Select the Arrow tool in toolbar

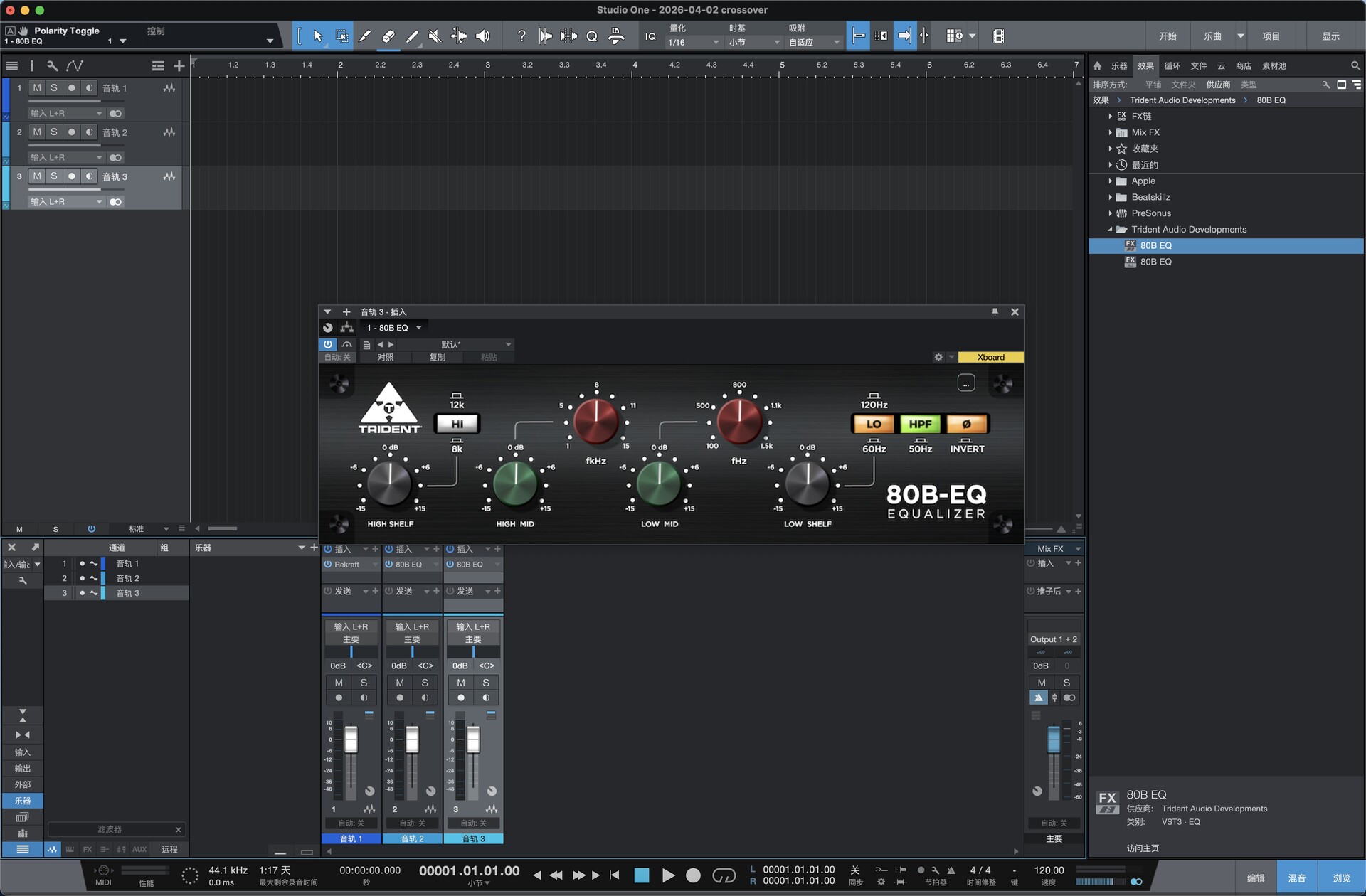point(317,36)
